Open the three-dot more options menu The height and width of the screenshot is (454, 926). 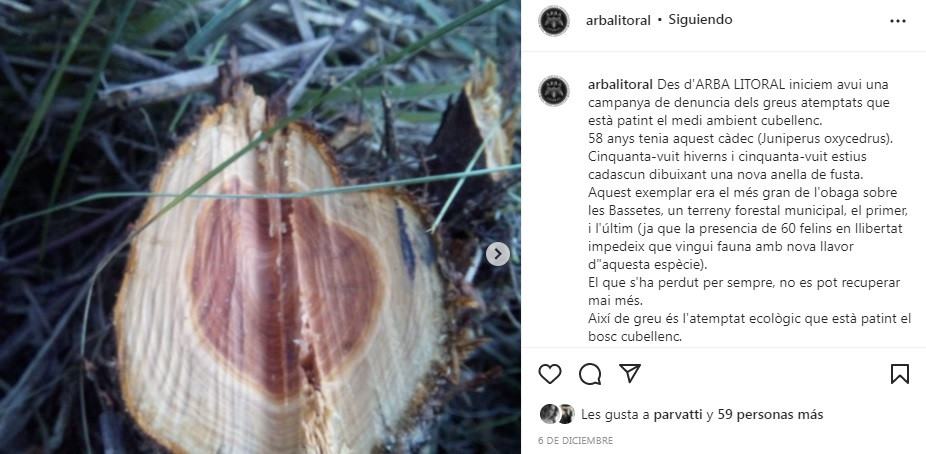click(x=898, y=21)
